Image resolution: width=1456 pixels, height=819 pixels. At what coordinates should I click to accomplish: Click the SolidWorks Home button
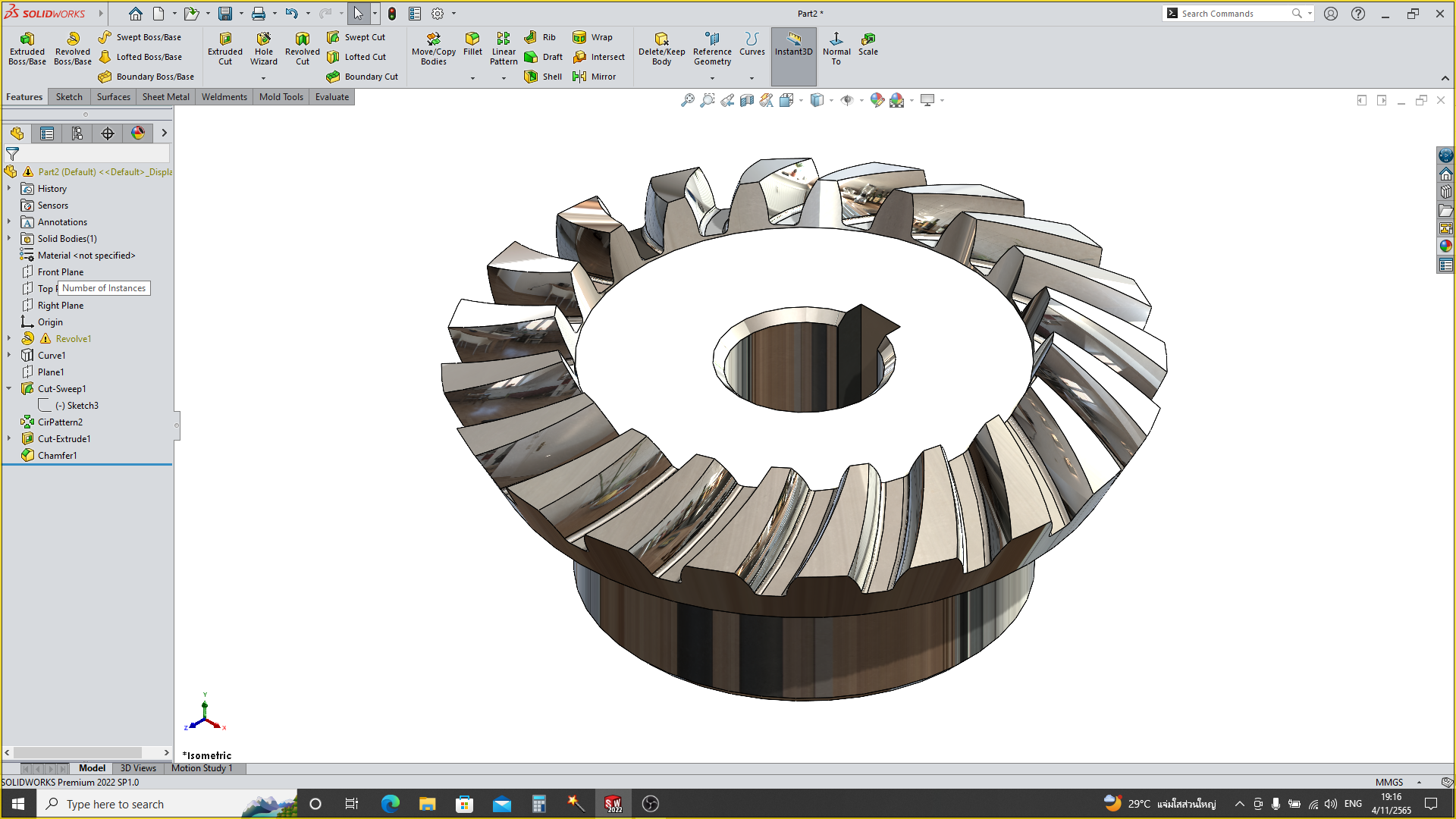click(x=135, y=14)
